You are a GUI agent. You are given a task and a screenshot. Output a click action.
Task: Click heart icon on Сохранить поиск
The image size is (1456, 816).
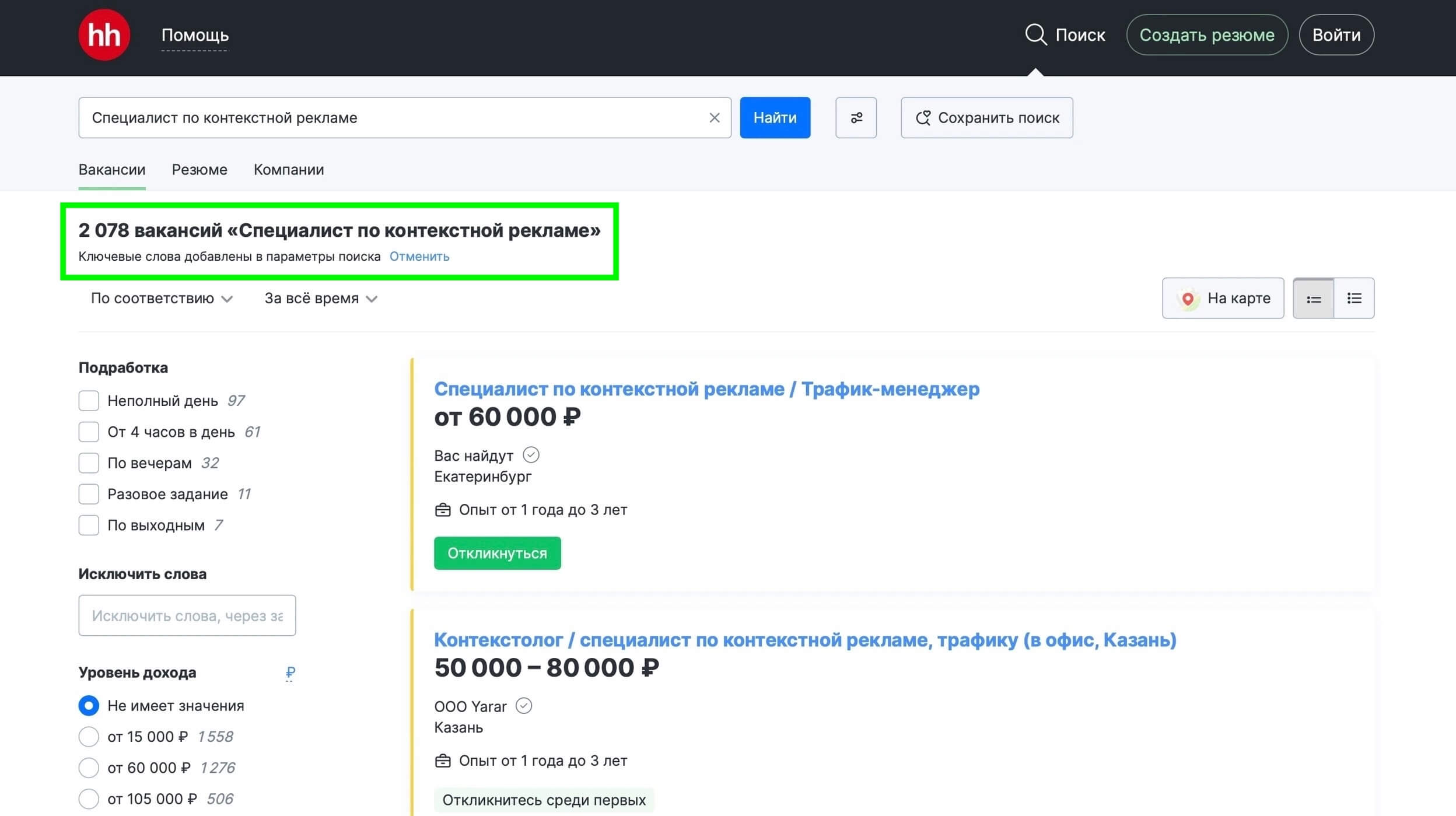[x=923, y=118]
